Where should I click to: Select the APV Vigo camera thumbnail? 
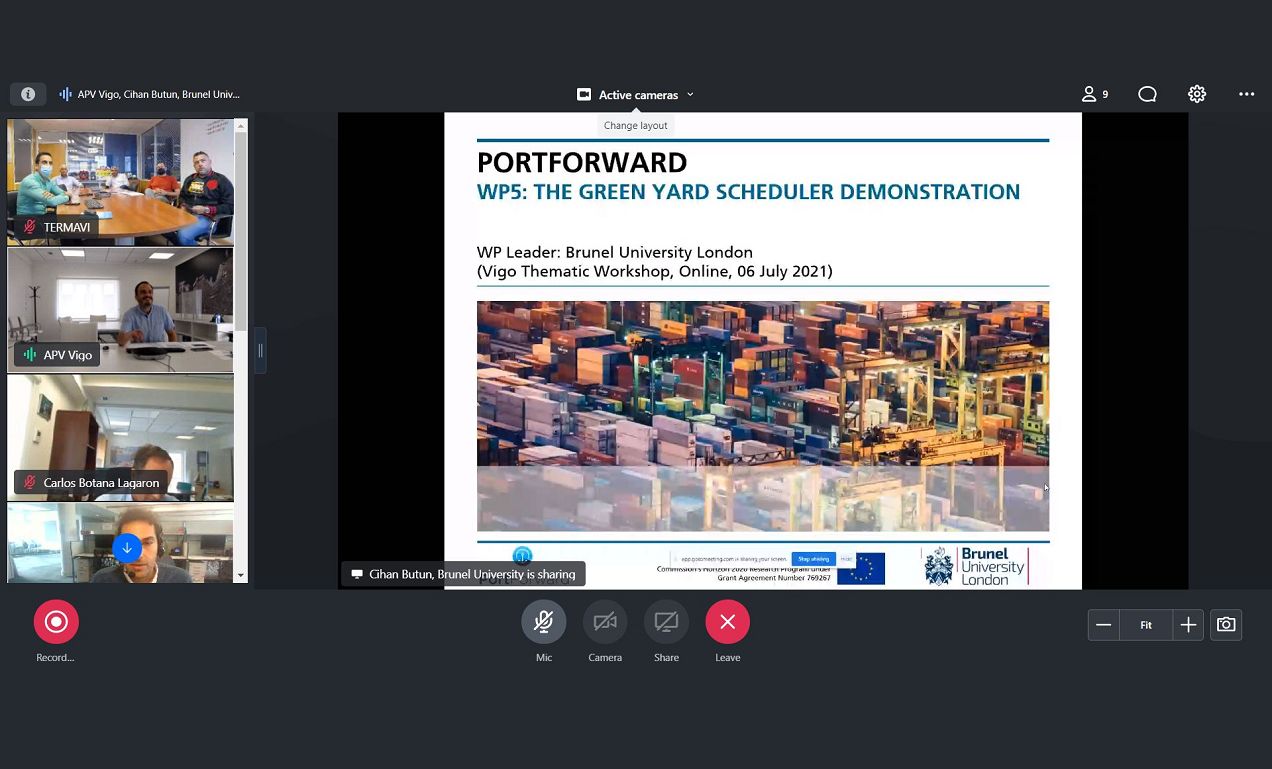(120, 310)
